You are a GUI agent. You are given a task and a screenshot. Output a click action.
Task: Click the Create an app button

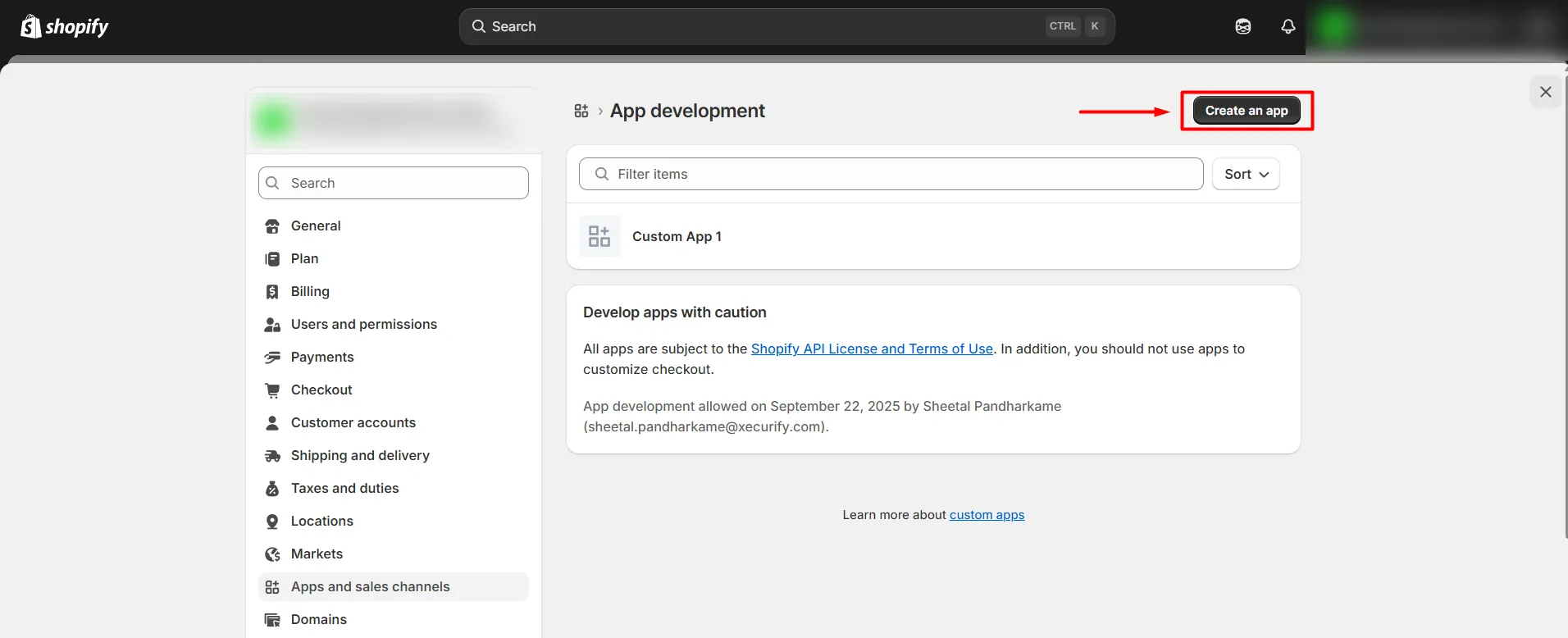point(1247,111)
